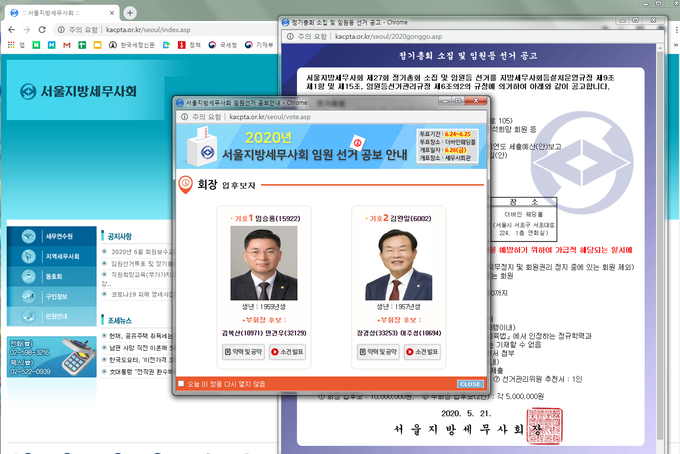This screenshot has height=454, width=680.
Task: Open candidate 2 약력 및 공약 button
Action: 378,352
